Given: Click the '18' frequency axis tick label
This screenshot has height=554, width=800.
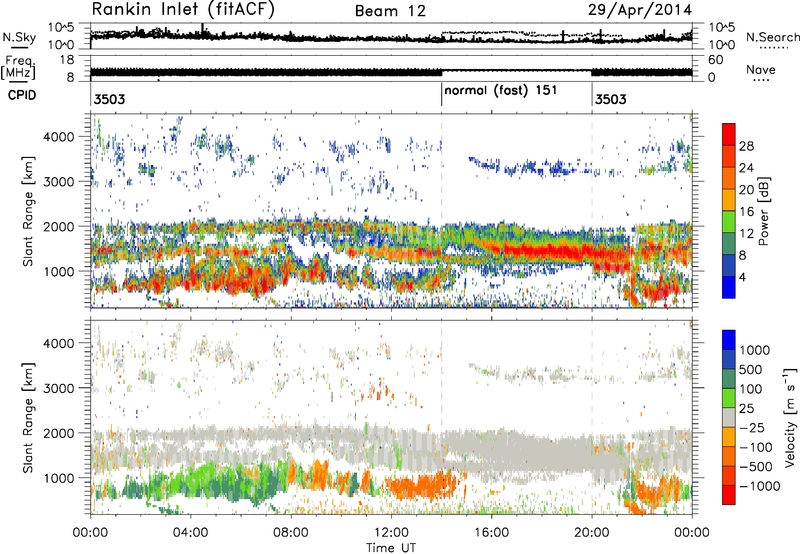Looking at the screenshot, I should 67,60.
